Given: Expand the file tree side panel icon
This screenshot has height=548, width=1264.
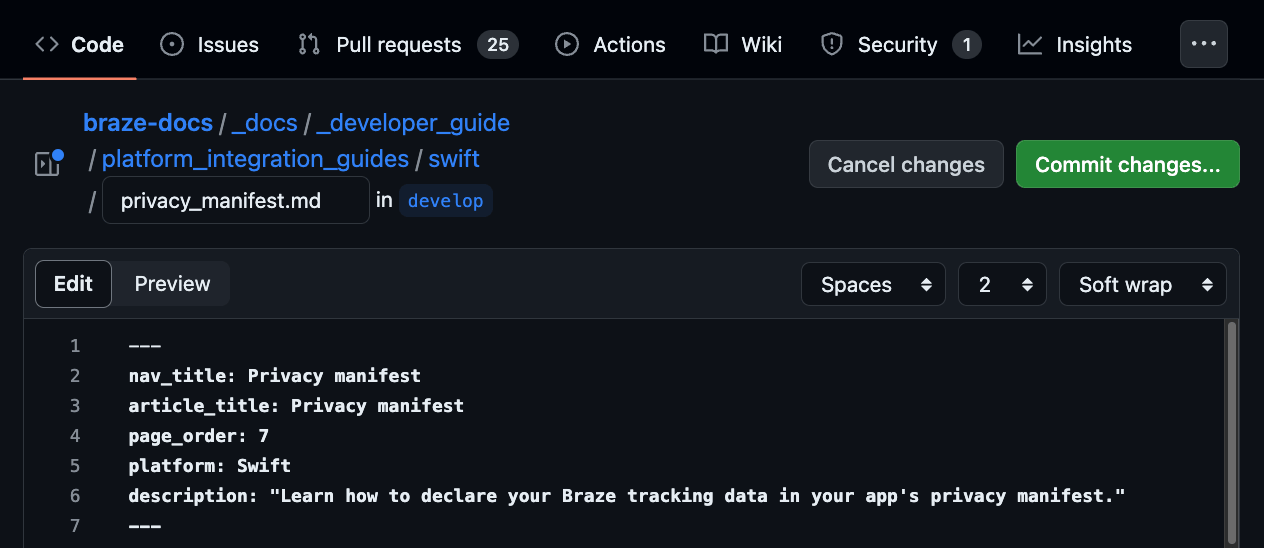Looking at the screenshot, I should [x=48, y=162].
